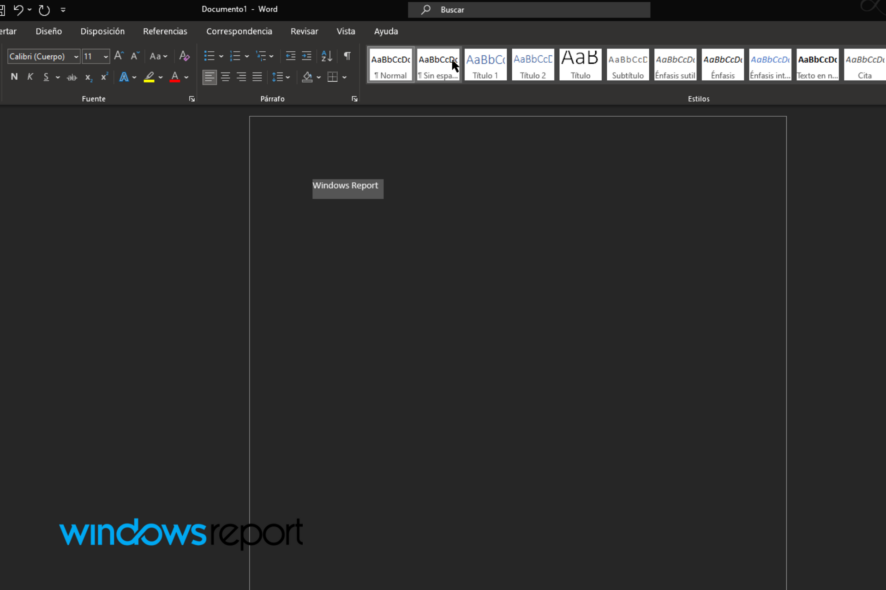Open the Vista tab
Screen dimensions: 886x590
click(x=346, y=31)
